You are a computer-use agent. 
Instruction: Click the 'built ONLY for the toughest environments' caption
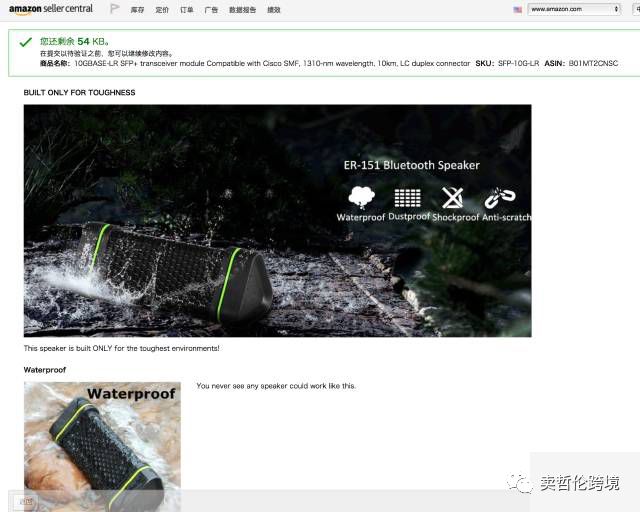121,348
